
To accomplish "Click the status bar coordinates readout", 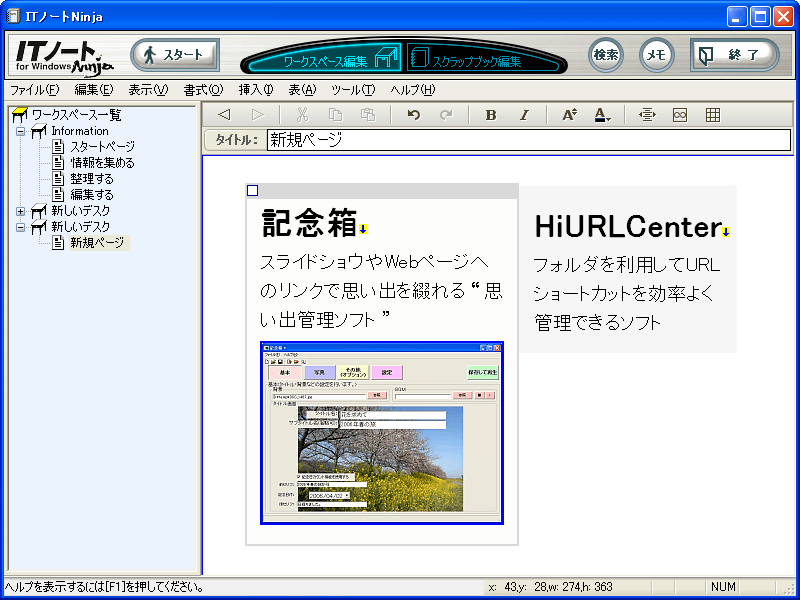I will [x=550, y=587].
